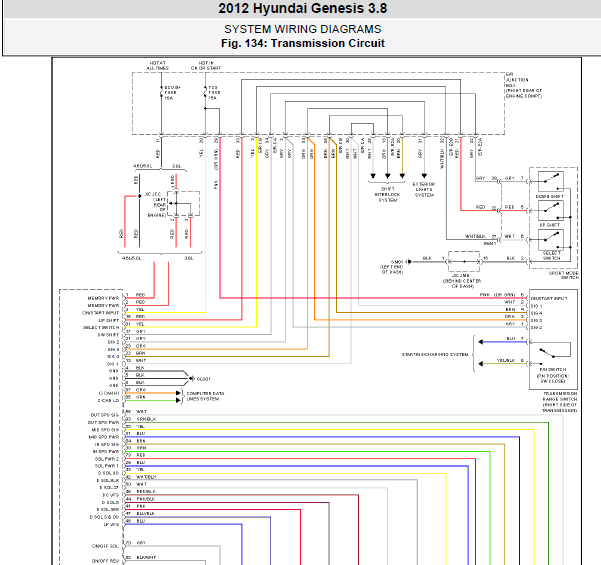Click the 'SYSTEM WIRING DIAGRAMS' subtitle

[302, 29]
